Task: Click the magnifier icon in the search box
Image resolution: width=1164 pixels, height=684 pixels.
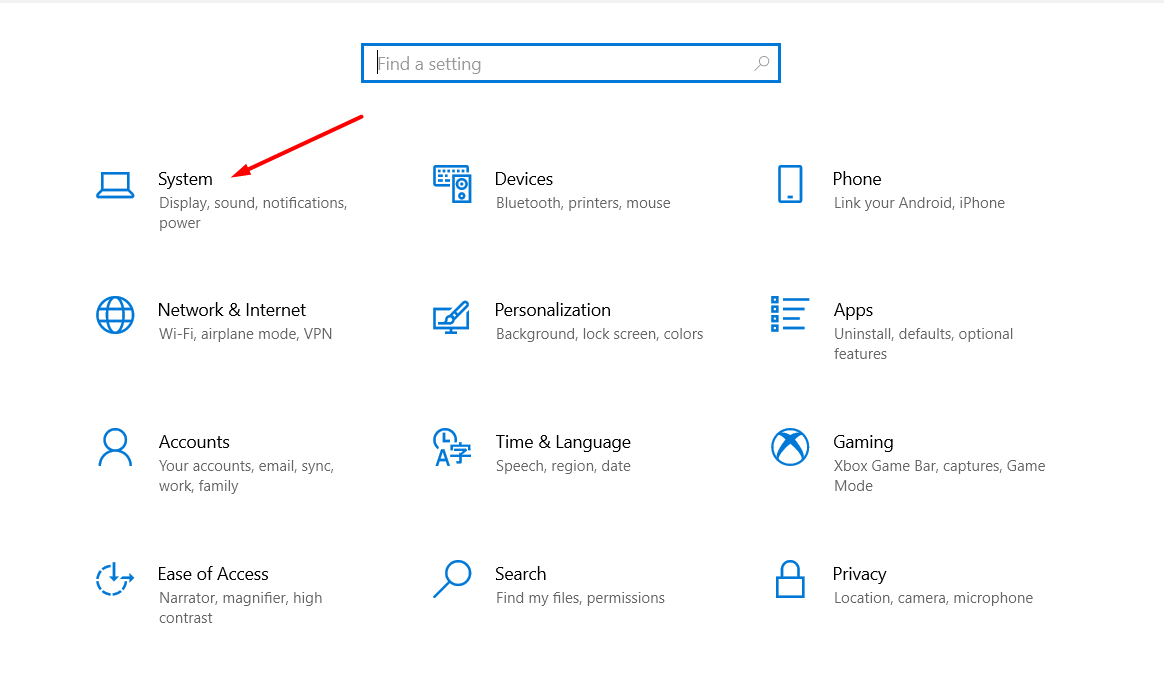Action: point(762,64)
